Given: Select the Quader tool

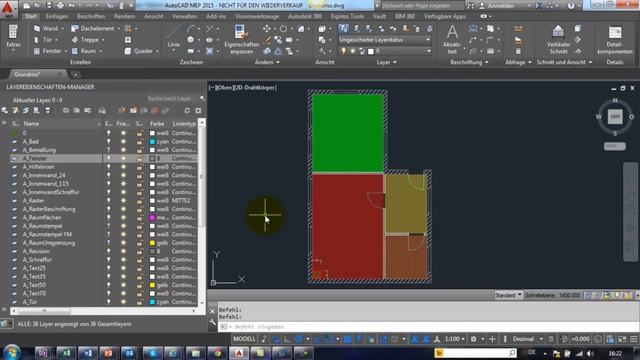Looking at the screenshot, I should [141, 51].
